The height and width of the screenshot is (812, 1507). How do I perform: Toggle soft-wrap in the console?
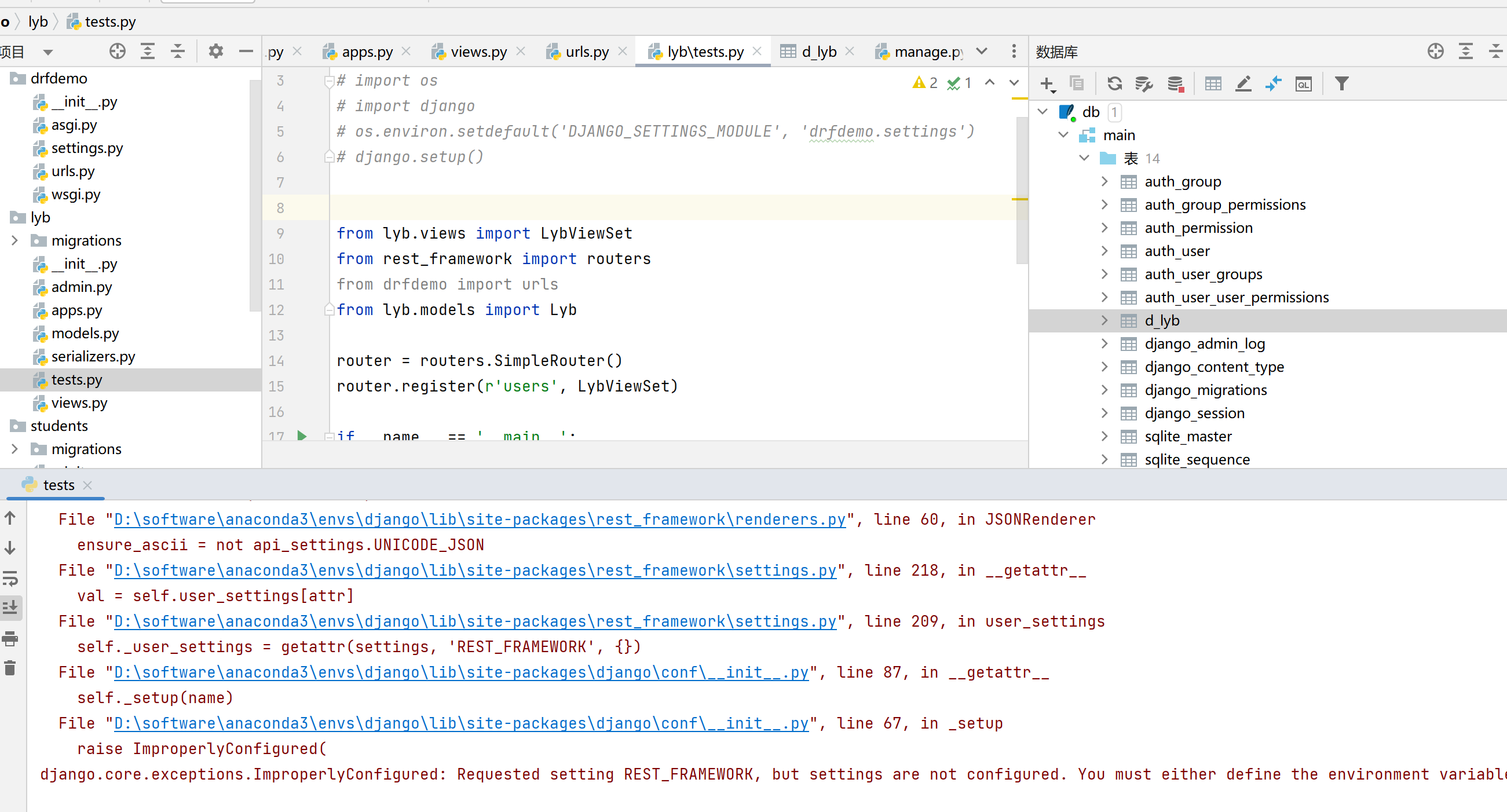click(10, 578)
